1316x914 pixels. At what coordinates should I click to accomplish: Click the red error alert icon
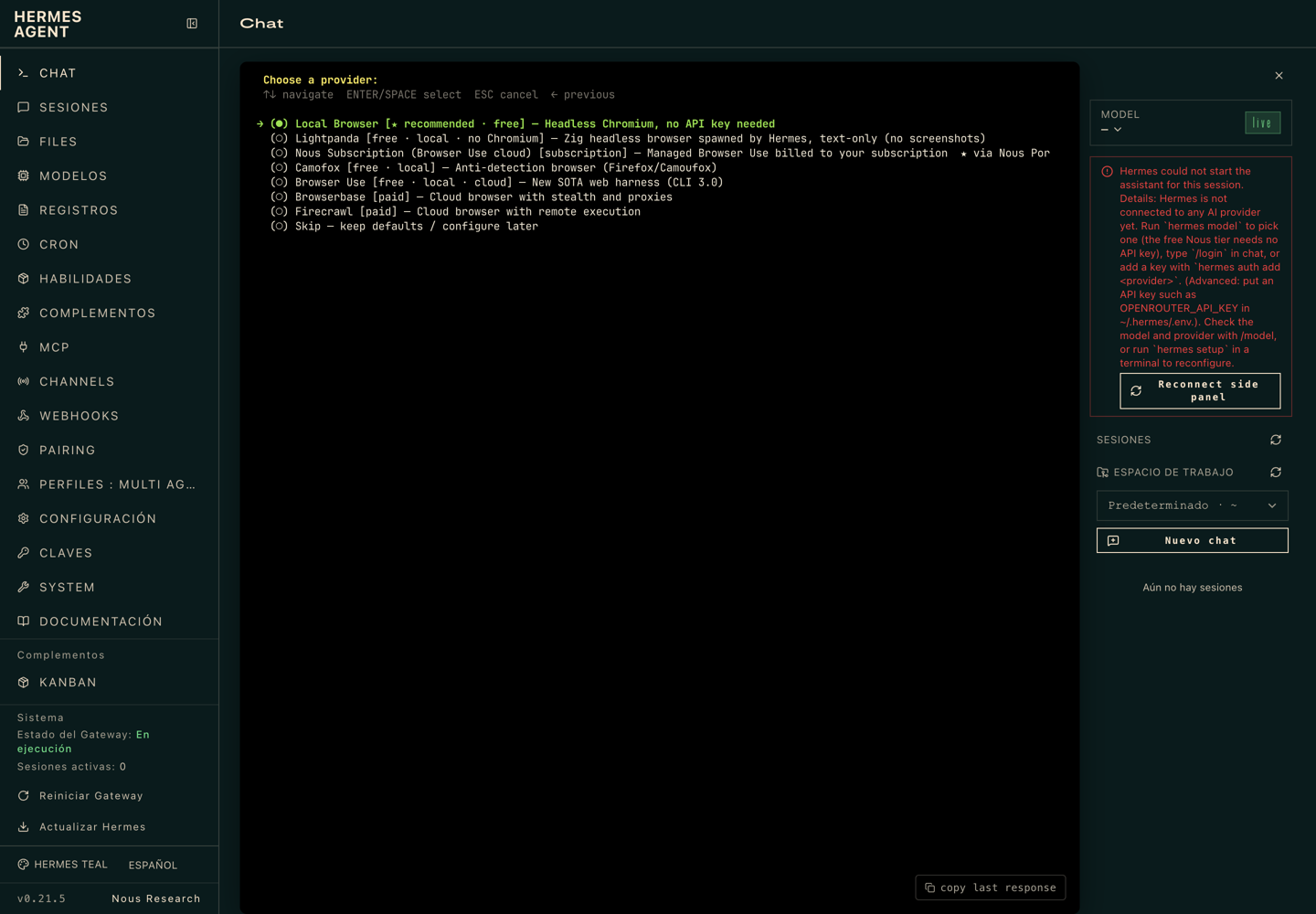tap(1108, 172)
